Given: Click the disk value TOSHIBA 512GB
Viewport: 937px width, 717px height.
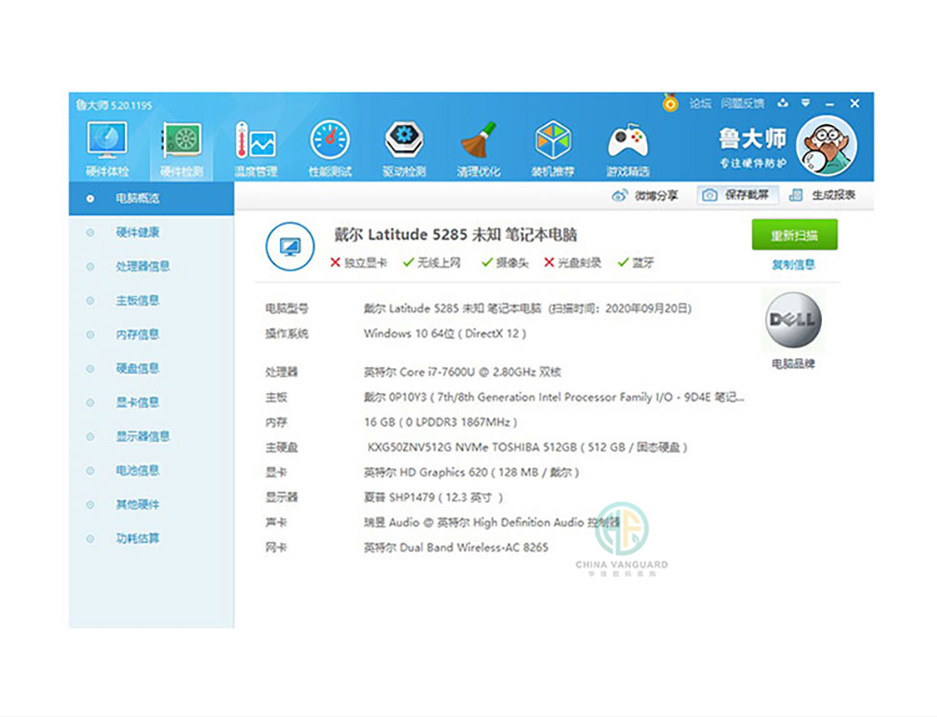Looking at the screenshot, I should (527, 448).
